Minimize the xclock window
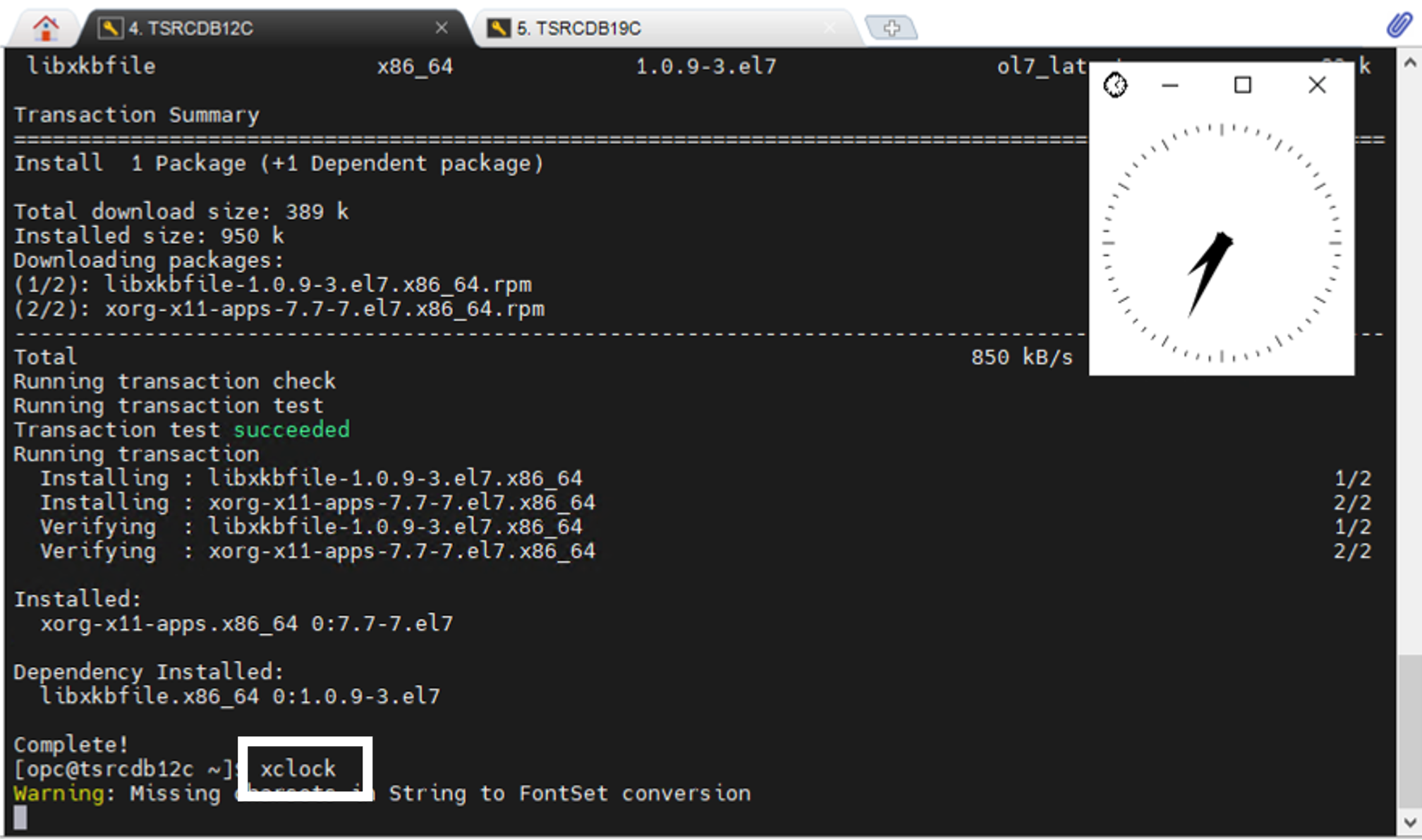The image size is (1422, 840). [1170, 85]
